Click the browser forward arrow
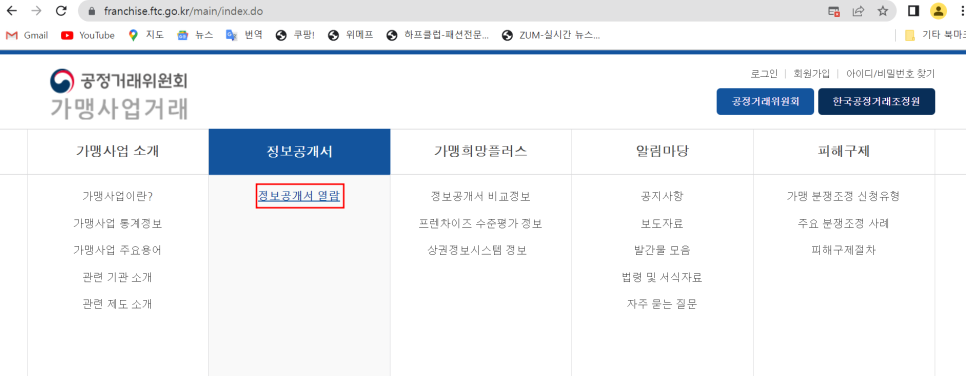The image size is (966, 376). [36, 10]
